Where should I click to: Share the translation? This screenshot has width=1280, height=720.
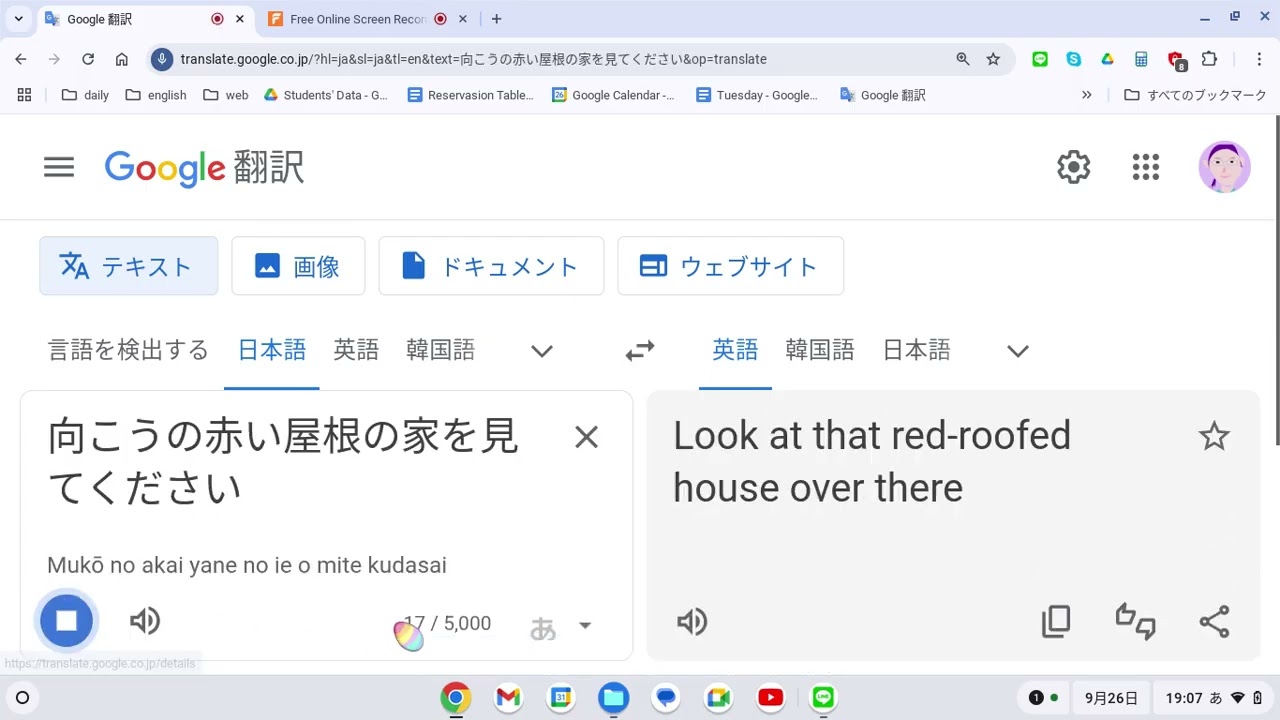[x=1214, y=622]
